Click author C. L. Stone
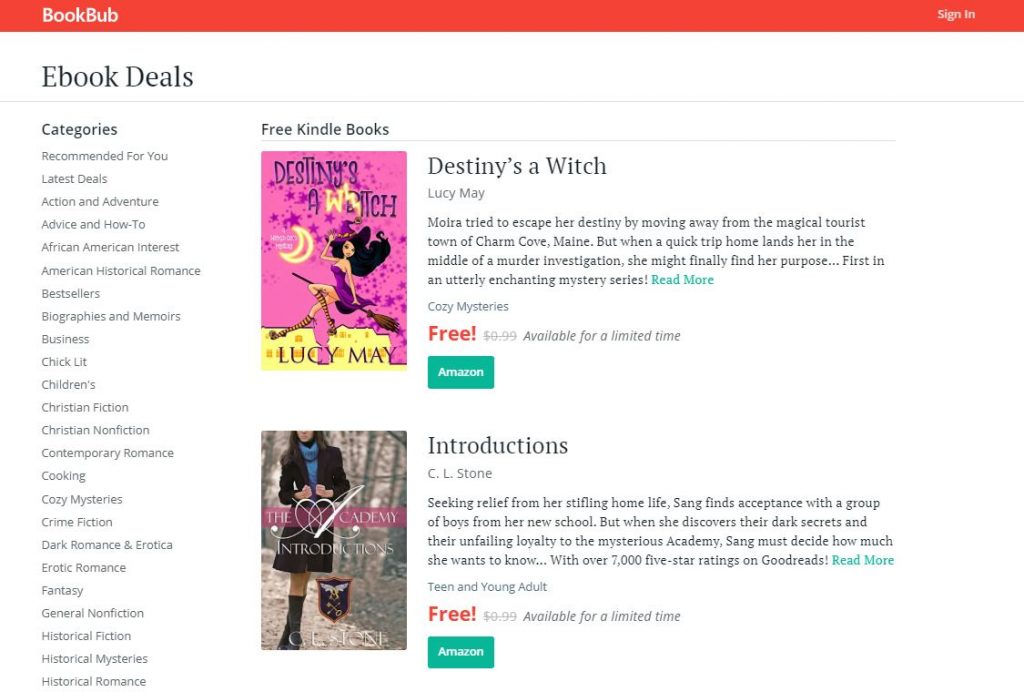This screenshot has height=692, width=1024. 458,473
